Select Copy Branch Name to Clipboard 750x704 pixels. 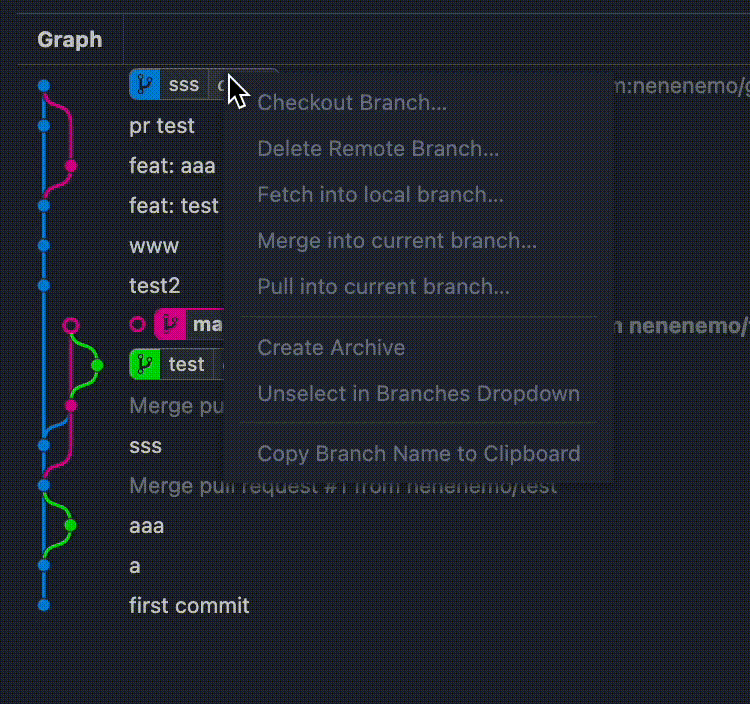tap(419, 453)
